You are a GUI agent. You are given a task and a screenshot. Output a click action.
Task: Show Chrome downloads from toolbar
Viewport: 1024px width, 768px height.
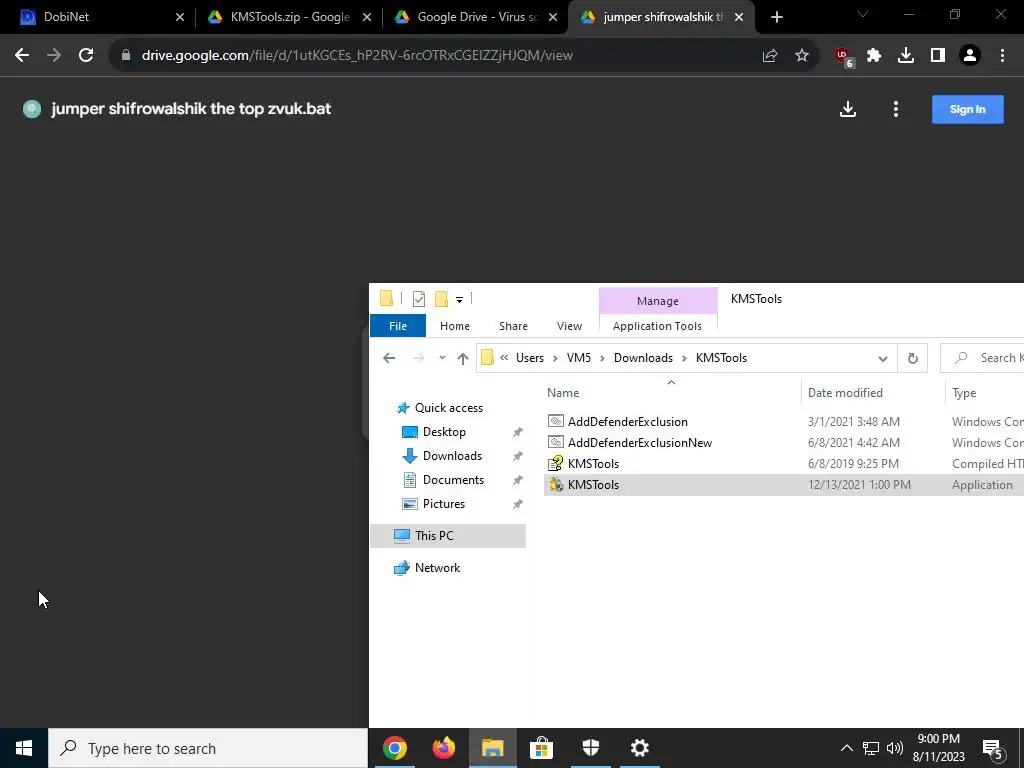[x=906, y=56]
